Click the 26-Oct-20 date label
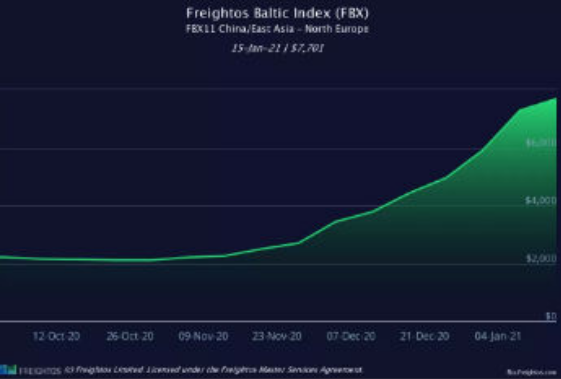Screen dimensions: 561x379 [x=130, y=336]
